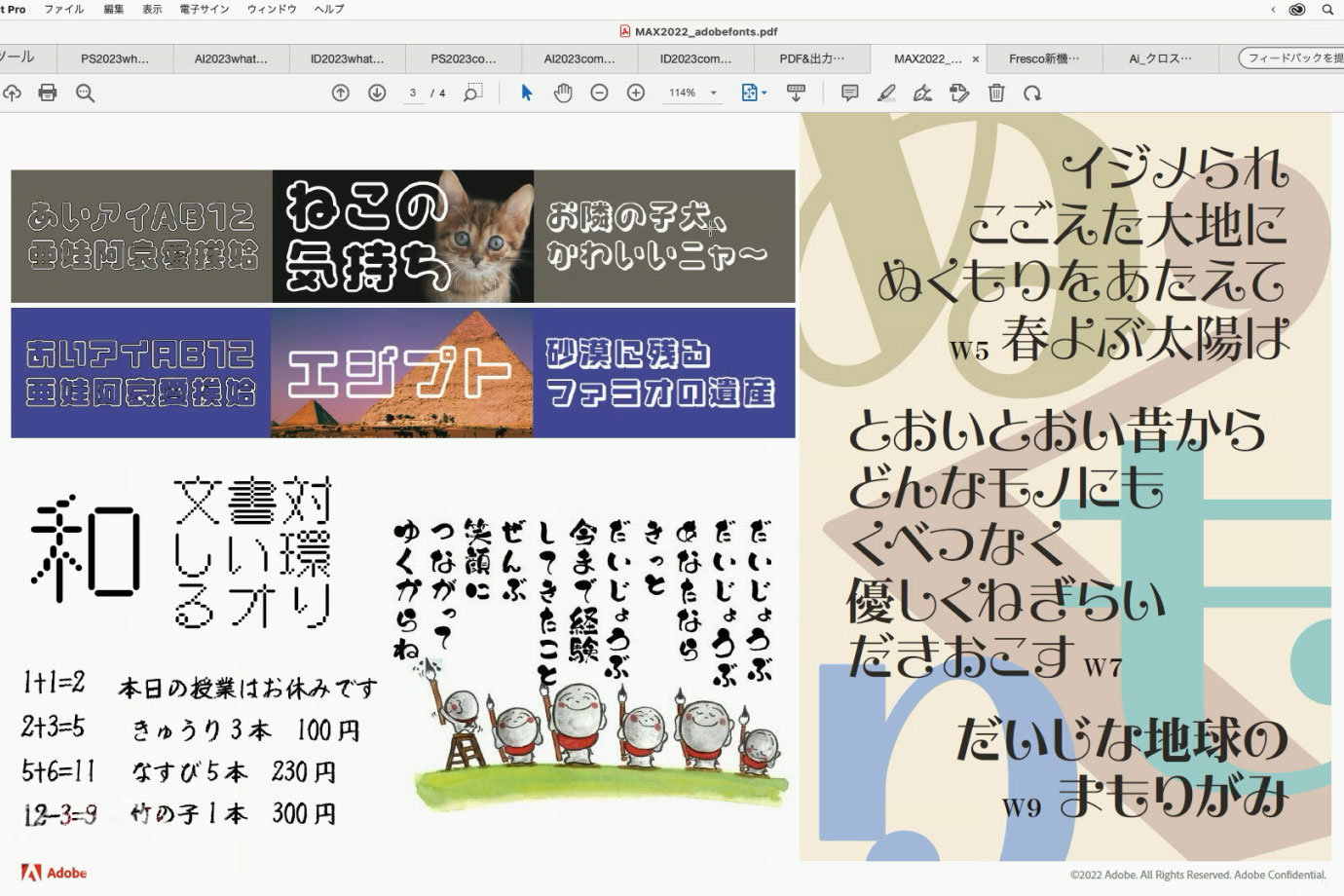Screen dimensions: 1344x896
Task: Zoom out with the minus icon
Action: click(x=600, y=93)
